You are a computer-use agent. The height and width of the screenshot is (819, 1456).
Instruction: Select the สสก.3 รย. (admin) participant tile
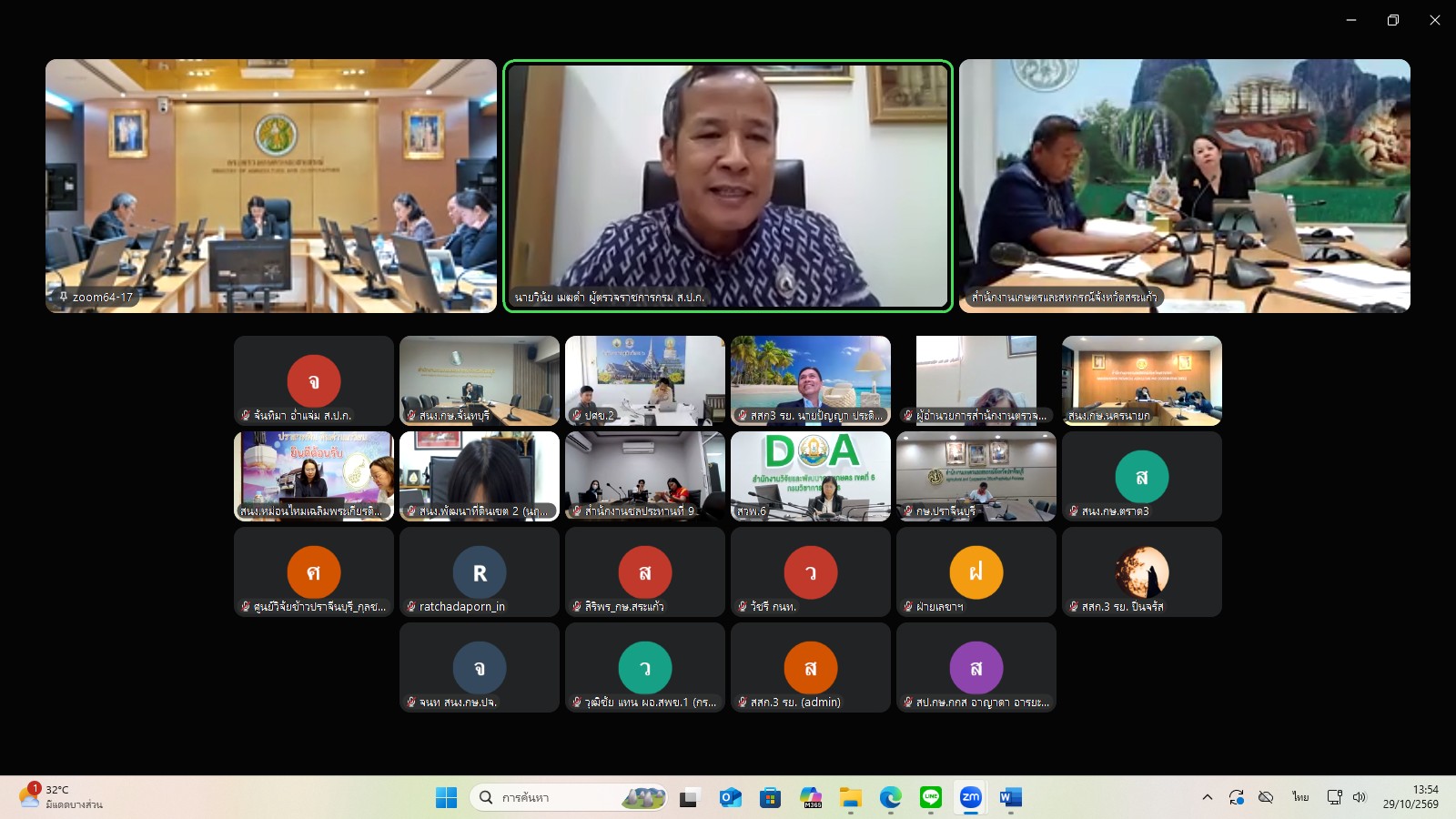[811, 667]
